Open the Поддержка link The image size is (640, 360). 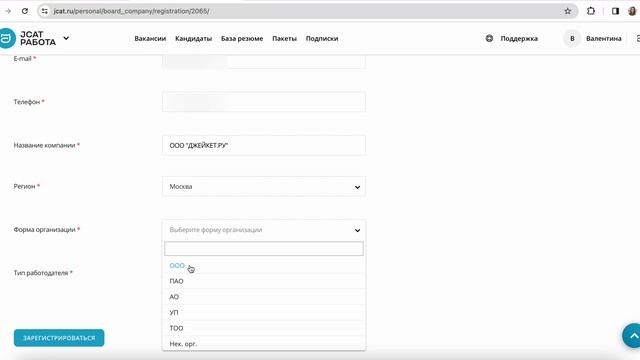[x=519, y=38]
